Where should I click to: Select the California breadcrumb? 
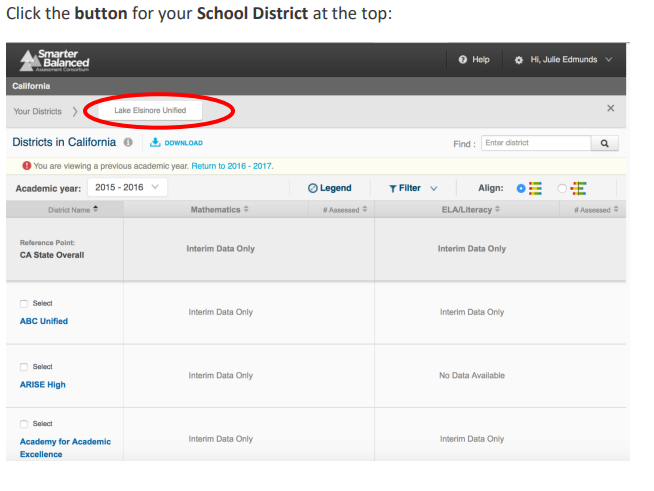click(31, 86)
